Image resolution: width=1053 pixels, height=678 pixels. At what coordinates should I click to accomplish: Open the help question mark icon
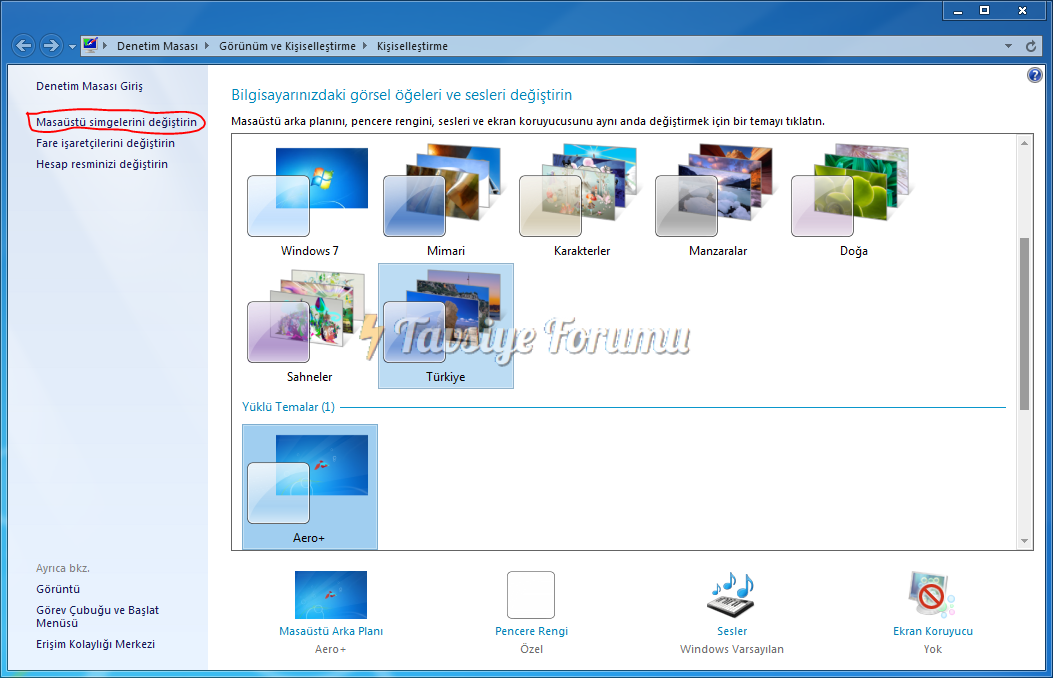[1035, 75]
